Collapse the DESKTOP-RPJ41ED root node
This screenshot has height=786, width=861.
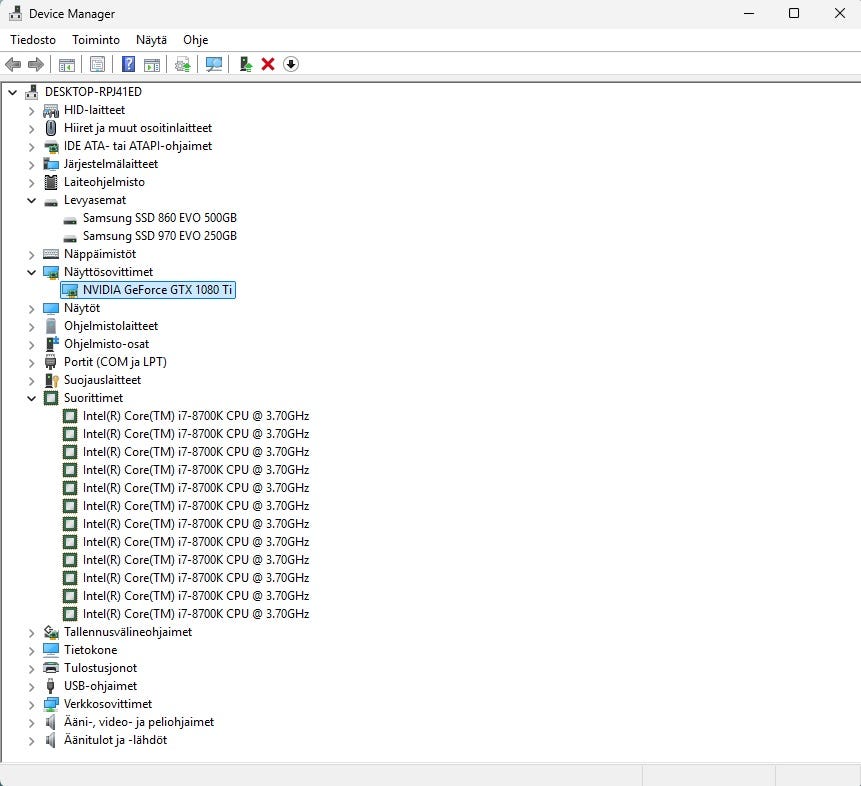pos(13,93)
